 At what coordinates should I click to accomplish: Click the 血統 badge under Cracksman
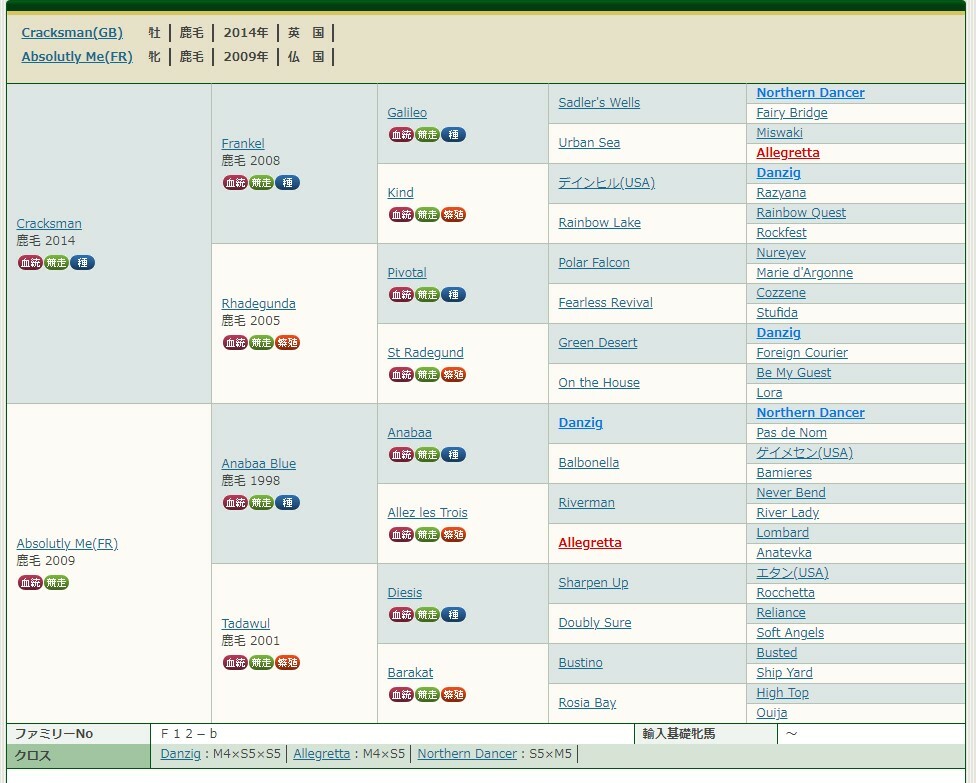coord(30,263)
